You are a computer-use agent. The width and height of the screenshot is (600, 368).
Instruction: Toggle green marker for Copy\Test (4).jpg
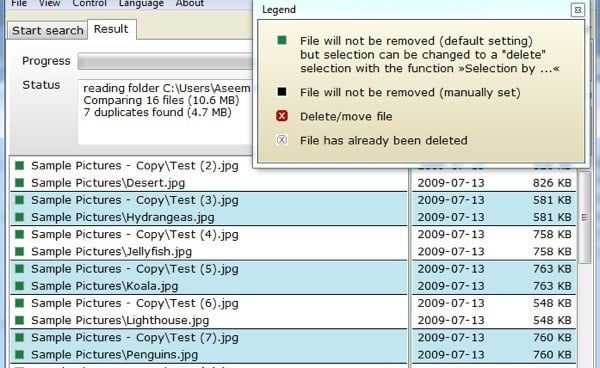[19, 234]
